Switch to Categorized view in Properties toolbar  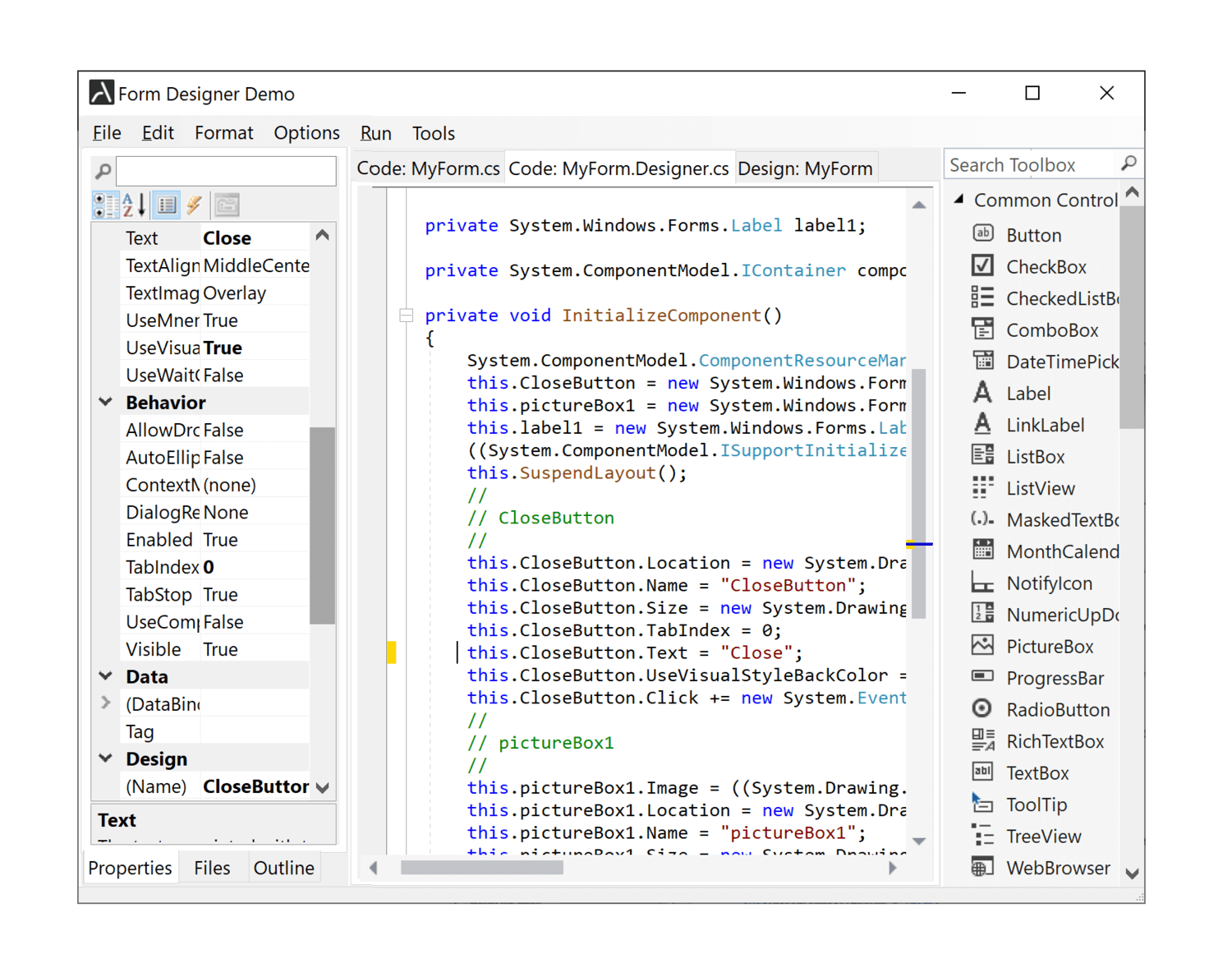click(106, 205)
